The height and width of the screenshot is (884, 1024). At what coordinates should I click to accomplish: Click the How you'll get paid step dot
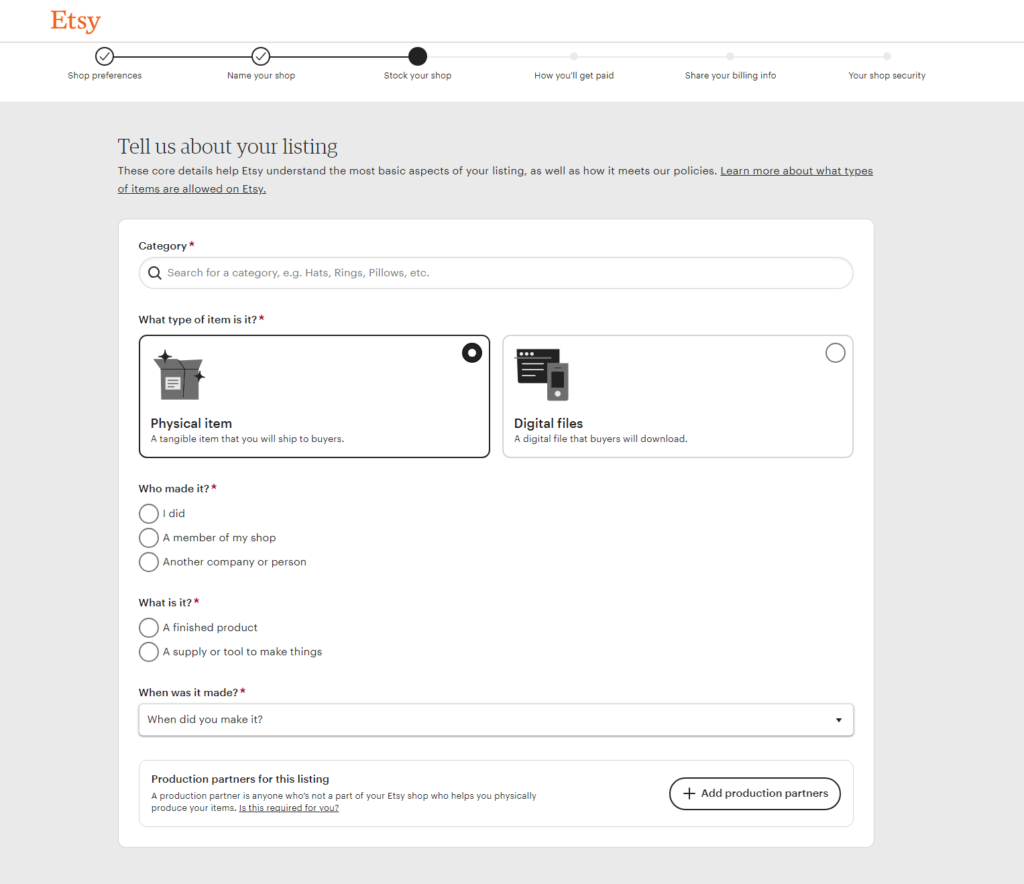[573, 57]
